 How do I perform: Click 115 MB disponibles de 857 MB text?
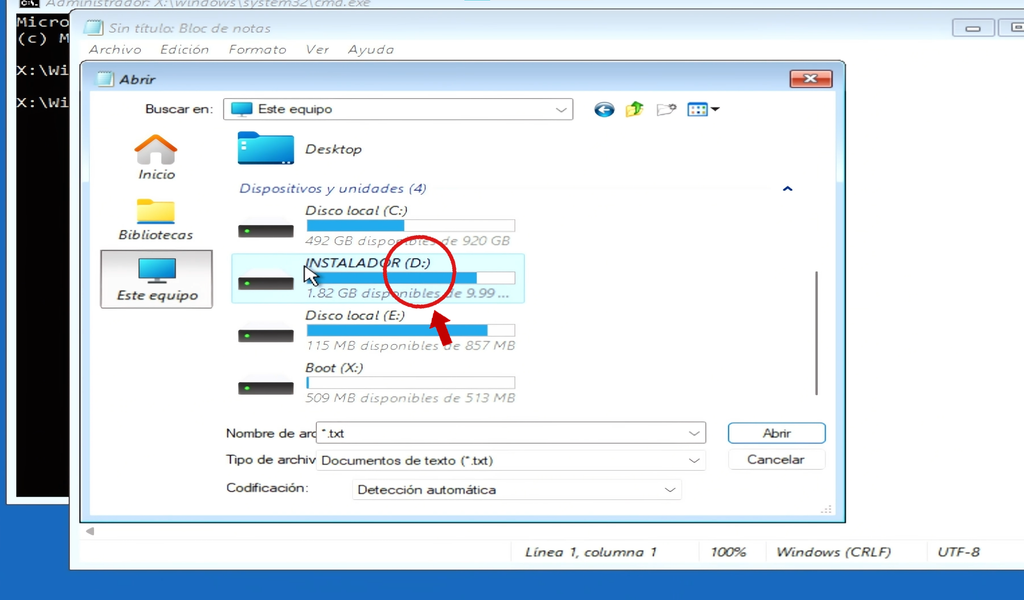click(410, 346)
